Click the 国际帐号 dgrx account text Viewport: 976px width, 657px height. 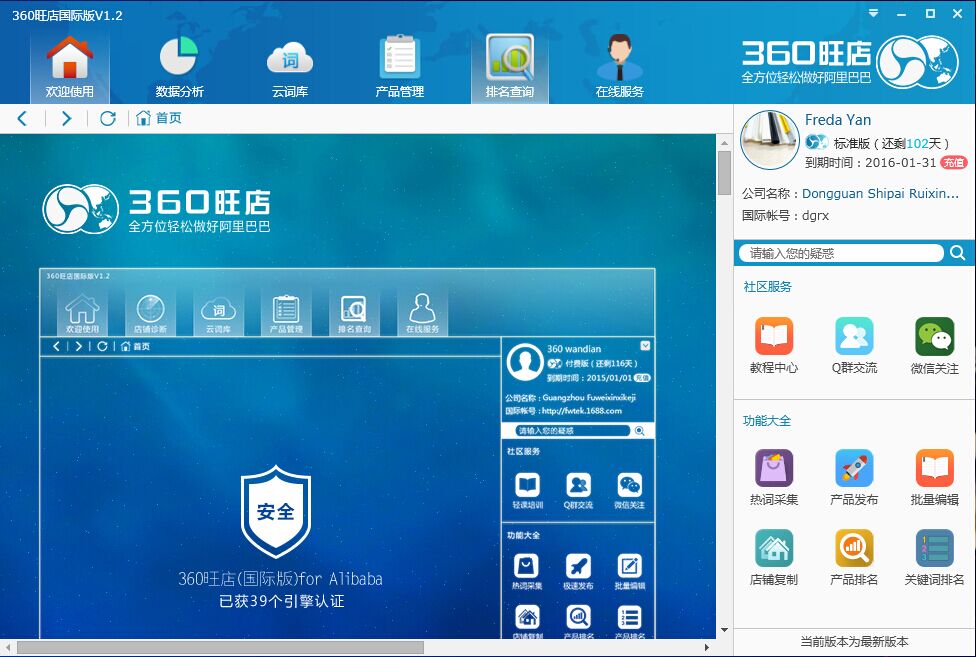pyautogui.click(x=785, y=216)
